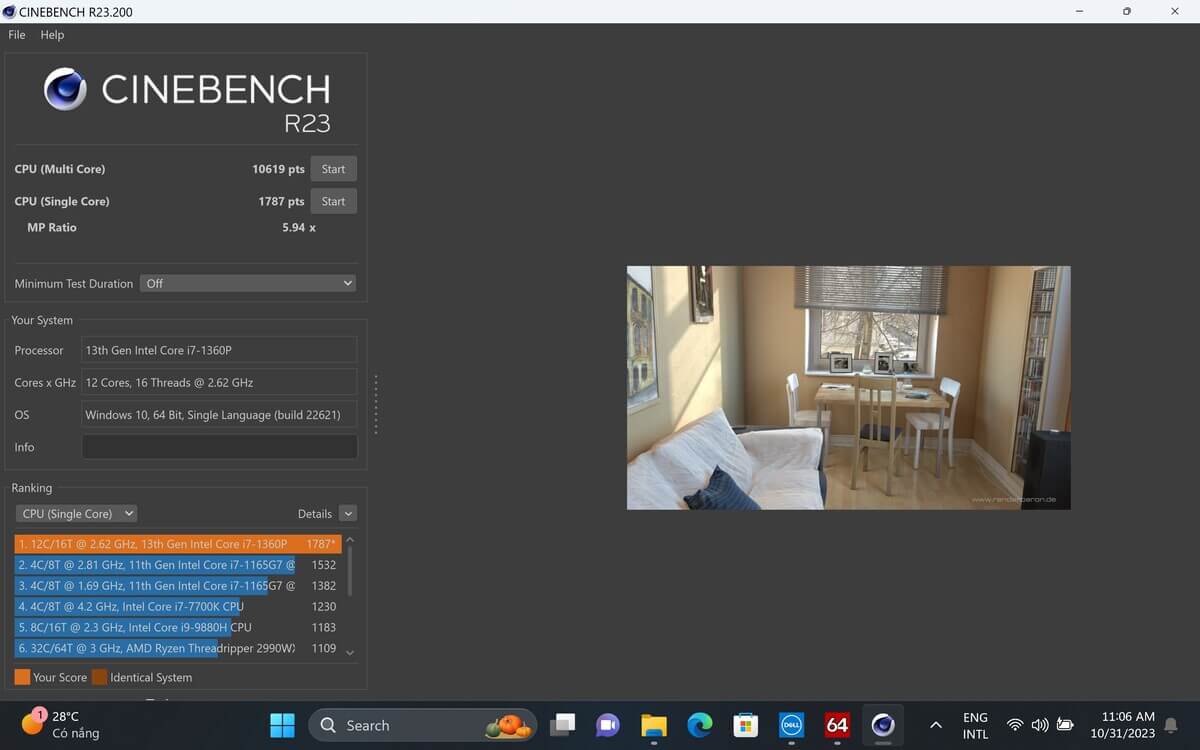Open the notification bell icon
The width and height of the screenshot is (1200, 750).
point(1171,726)
